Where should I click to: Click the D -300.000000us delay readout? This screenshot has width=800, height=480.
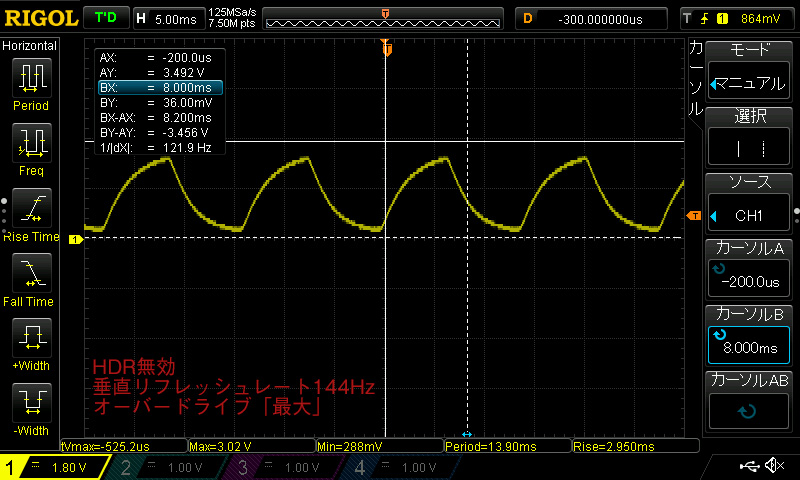[591, 19]
